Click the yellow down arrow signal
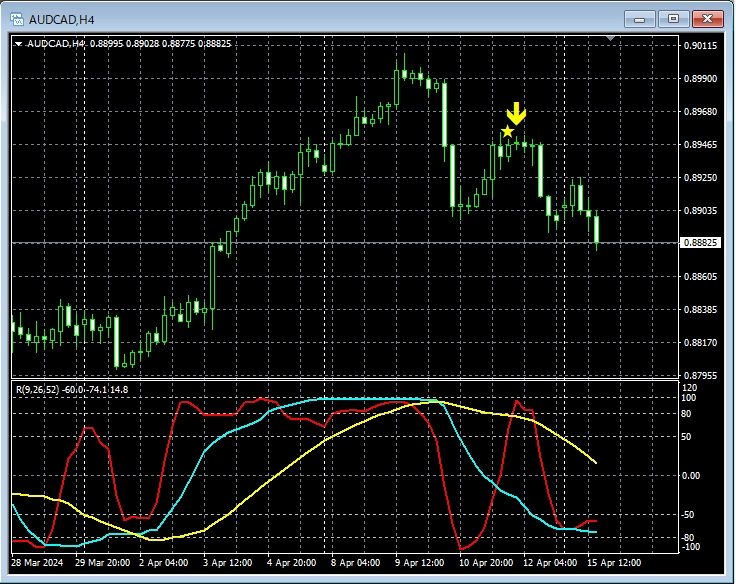The image size is (736, 584). (516, 112)
